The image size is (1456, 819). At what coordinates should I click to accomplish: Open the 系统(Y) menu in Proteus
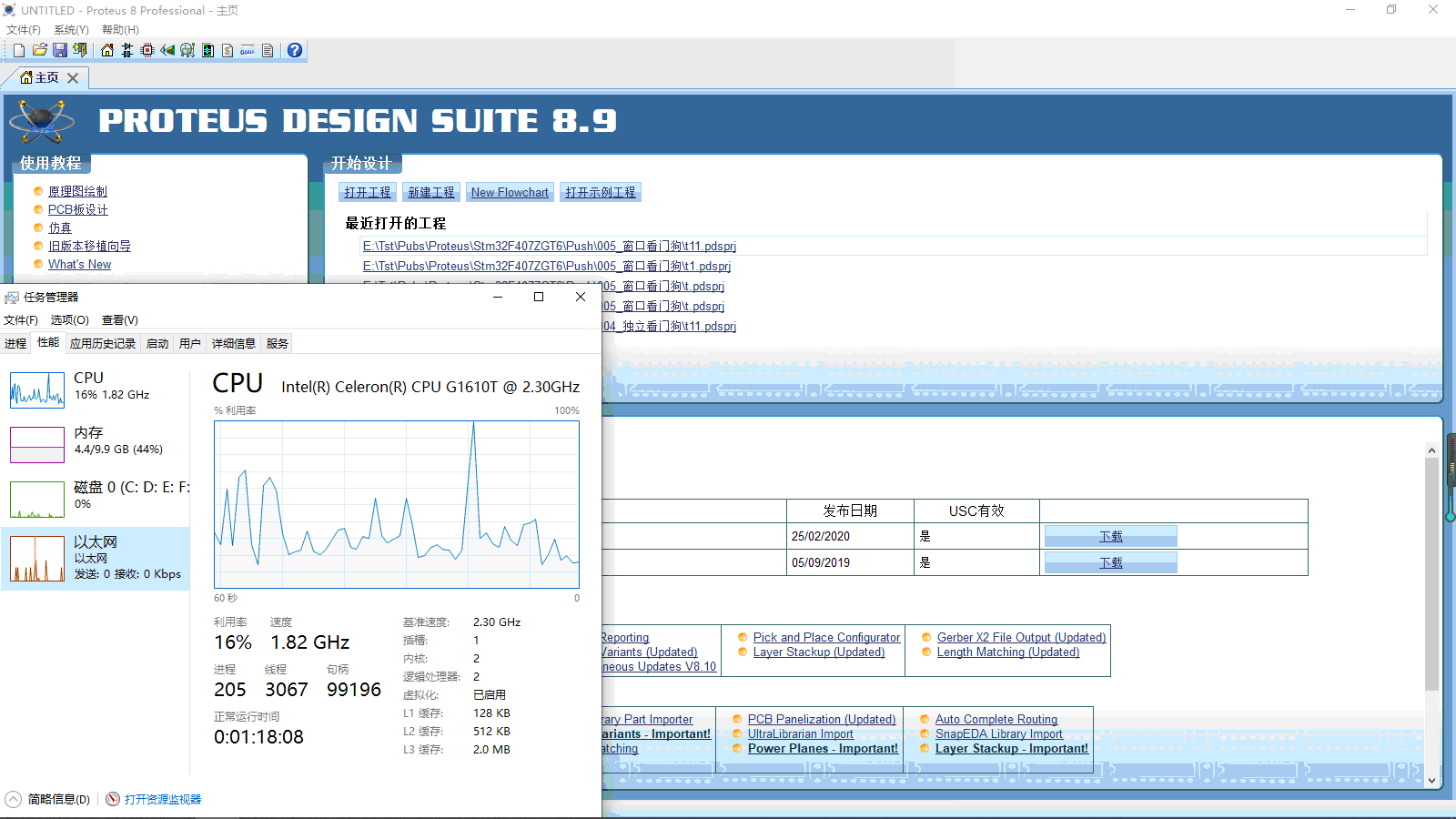pos(71,30)
